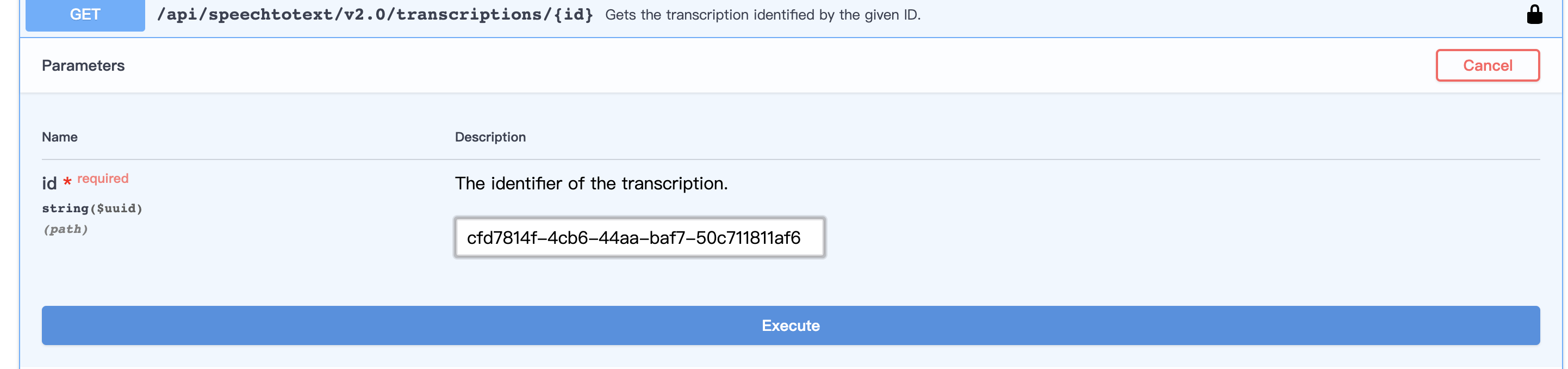This screenshot has width=1568, height=369.
Task: Click the string($uuid) type label
Action: click(x=92, y=208)
